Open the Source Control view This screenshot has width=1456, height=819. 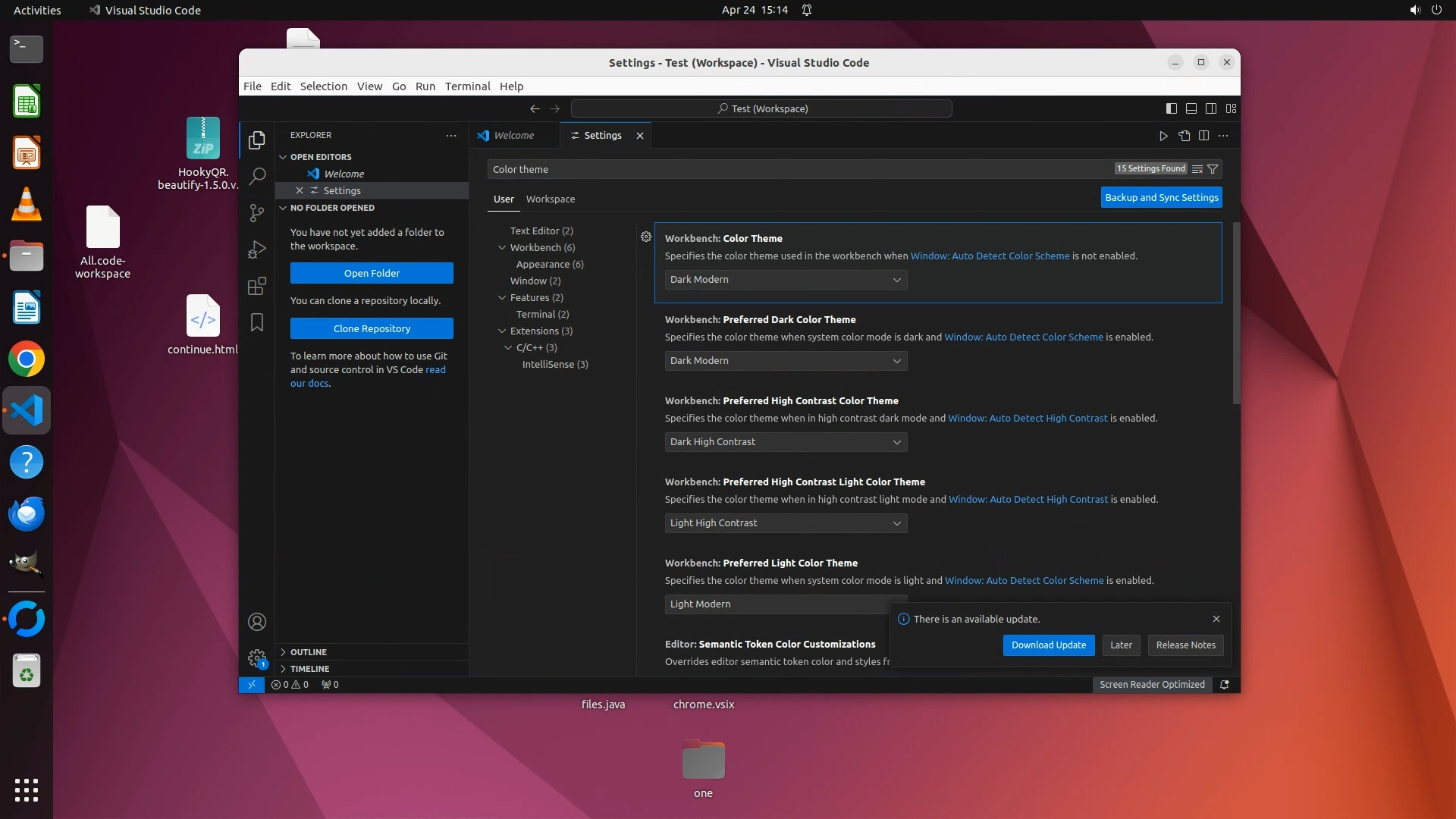[x=257, y=213]
